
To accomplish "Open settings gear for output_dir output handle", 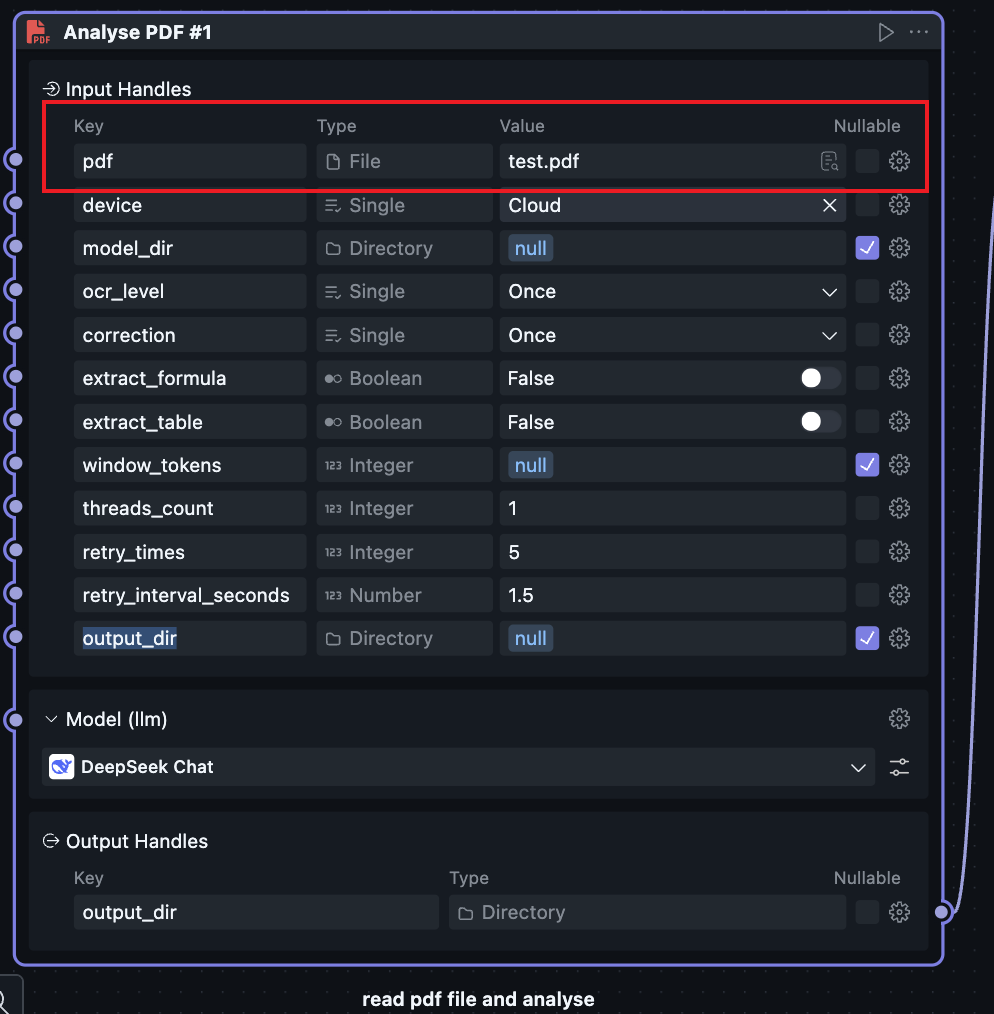I will 899,912.
